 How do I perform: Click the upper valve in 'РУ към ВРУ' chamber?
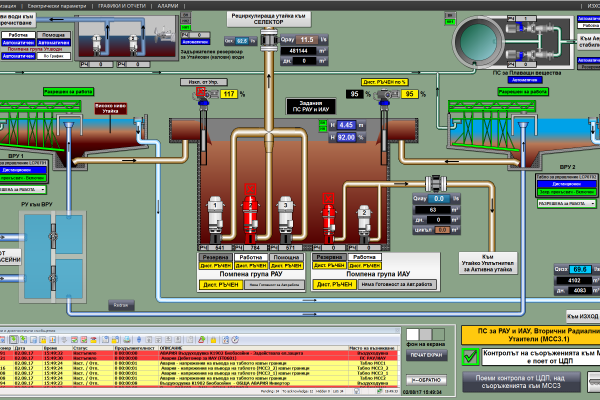53,236
